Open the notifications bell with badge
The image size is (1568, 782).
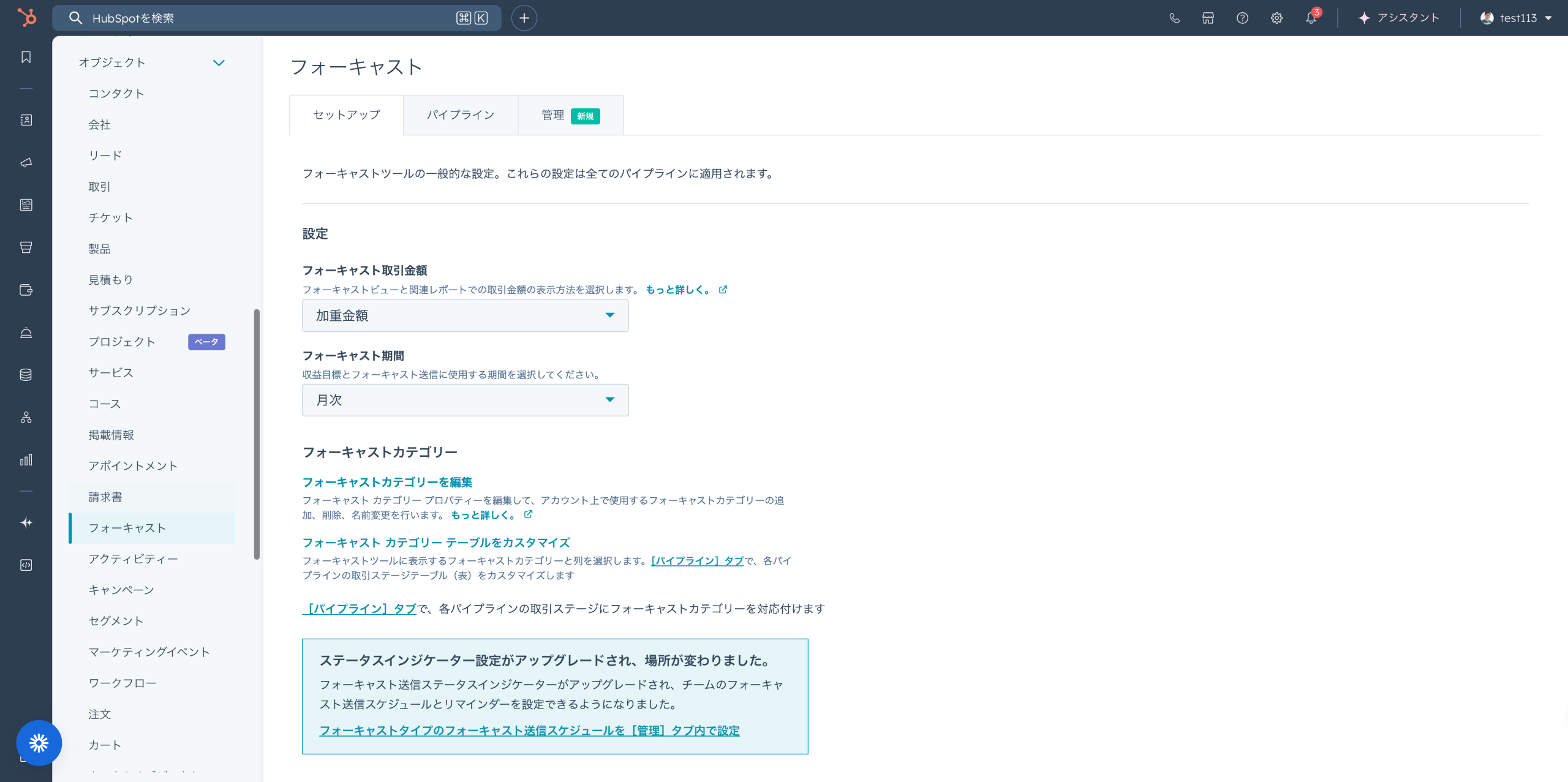(x=1311, y=18)
